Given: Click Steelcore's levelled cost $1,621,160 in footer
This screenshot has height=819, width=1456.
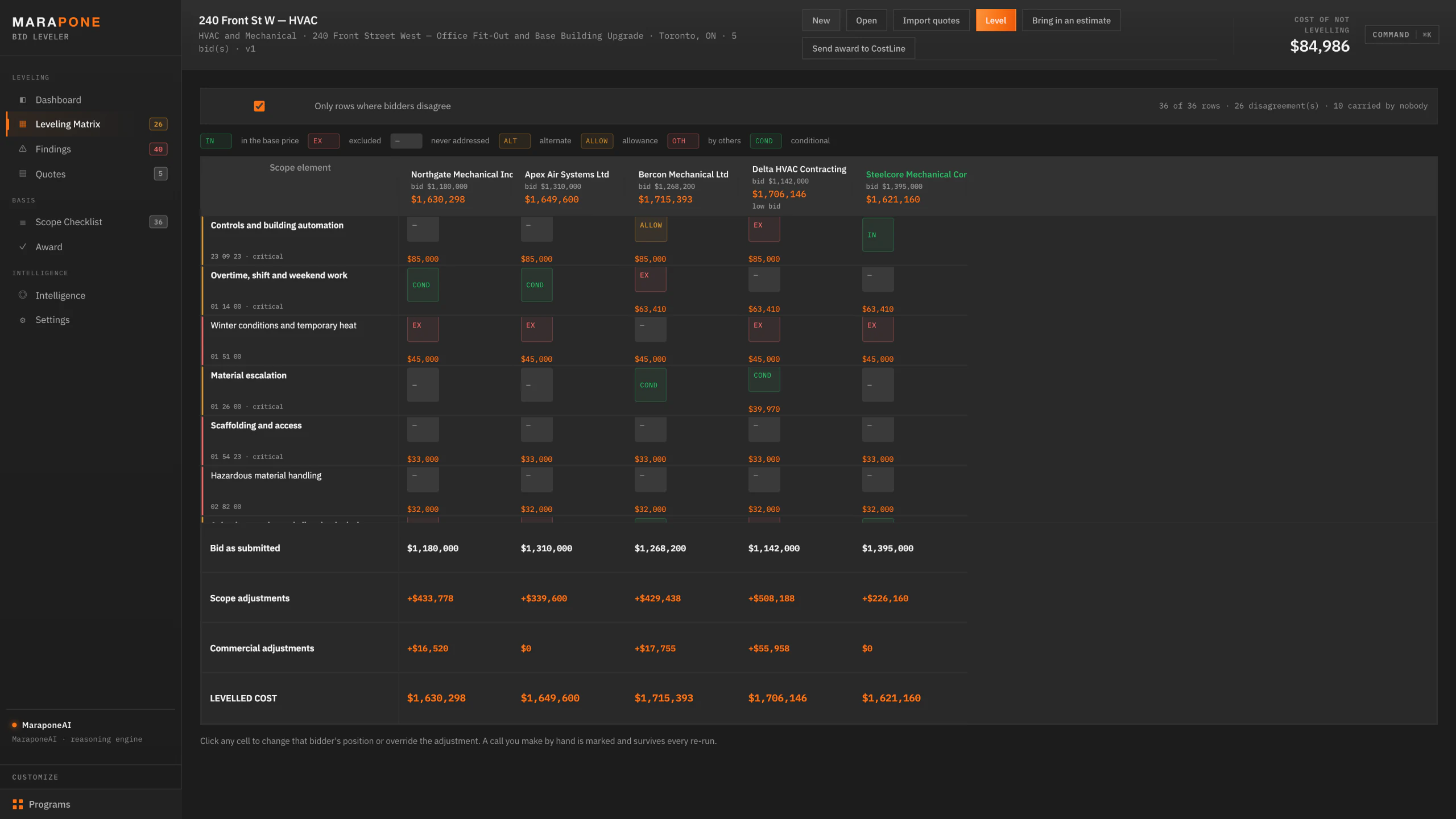Looking at the screenshot, I should 891,698.
